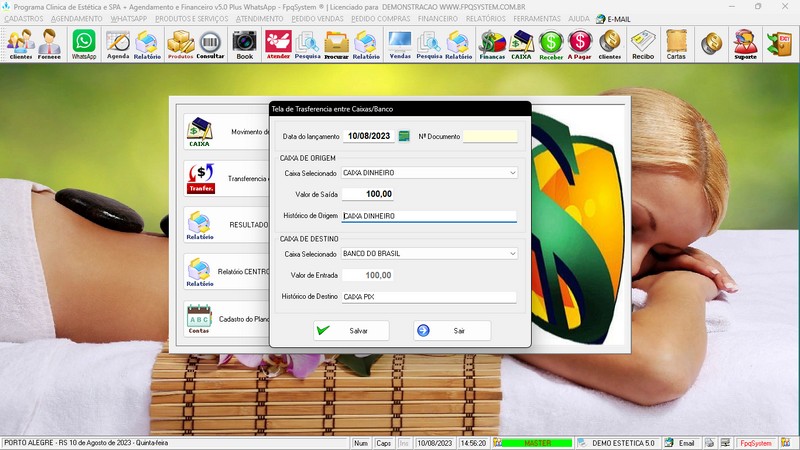Image resolution: width=800 pixels, height=450 pixels.
Task: Open the CAIXA toolbar icon
Action: 521,44
